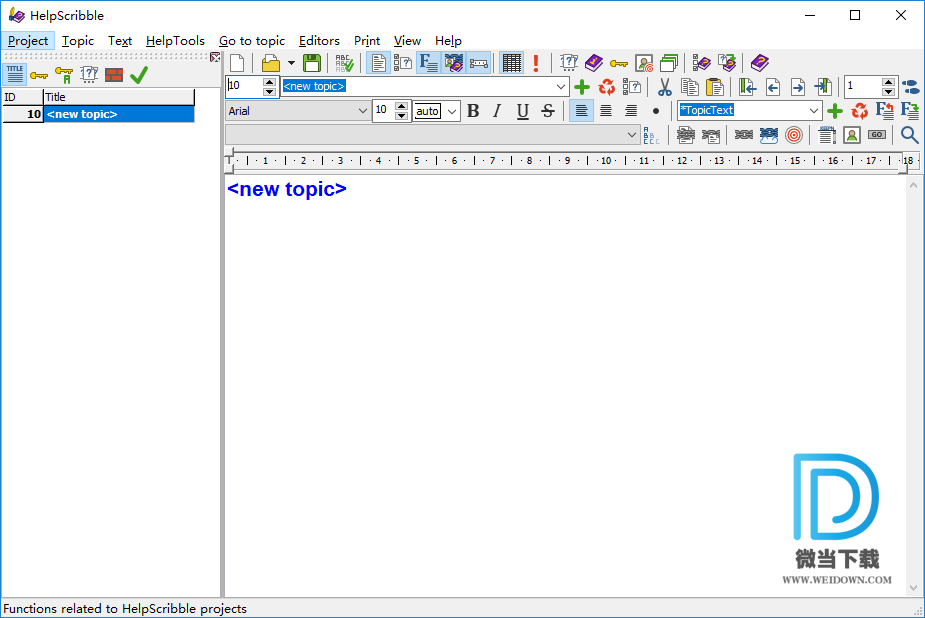
Task: Open project with the yellow folder icon
Action: pyautogui.click(x=271, y=63)
